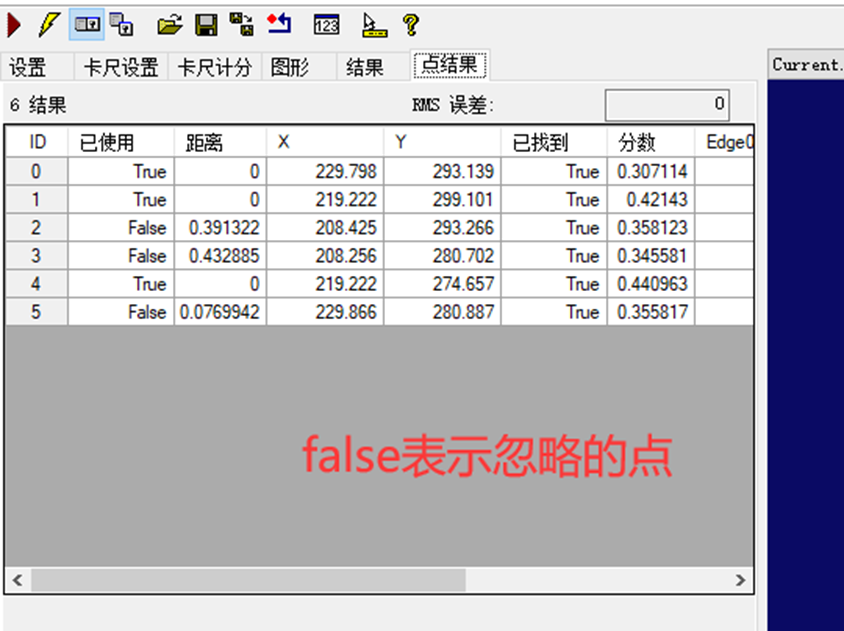Click the Edge0 column header
Screen dimensions: 844x631
click(x=725, y=142)
